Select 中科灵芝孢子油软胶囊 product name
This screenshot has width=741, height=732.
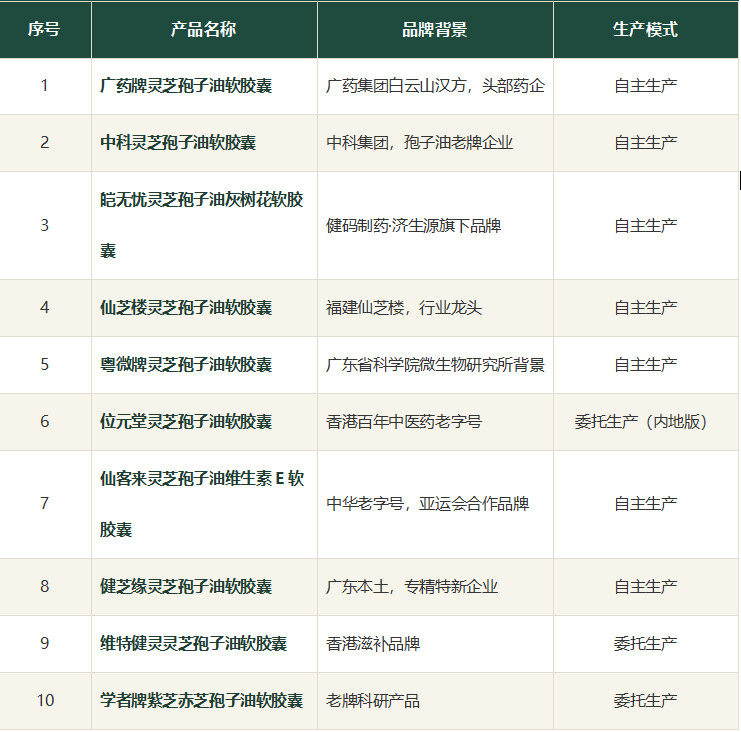tap(178, 143)
